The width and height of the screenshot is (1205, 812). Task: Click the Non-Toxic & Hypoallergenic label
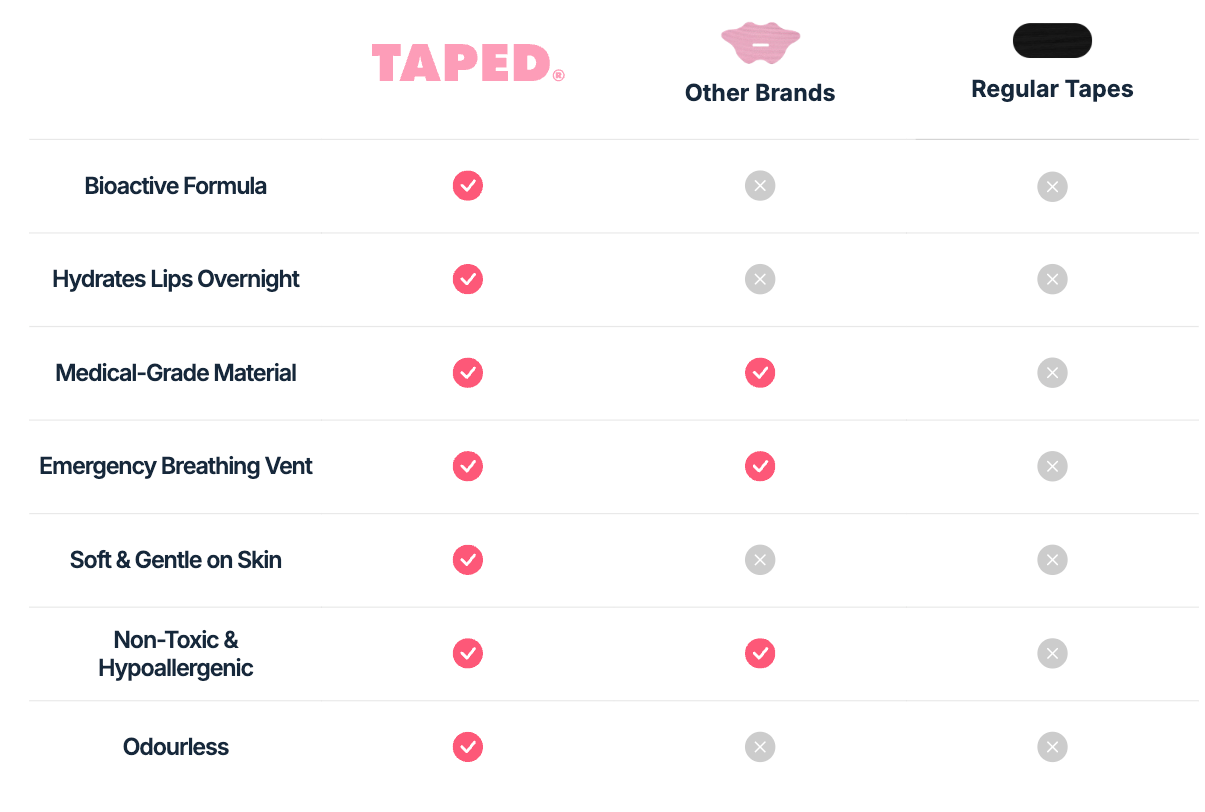pyautogui.click(x=176, y=654)
